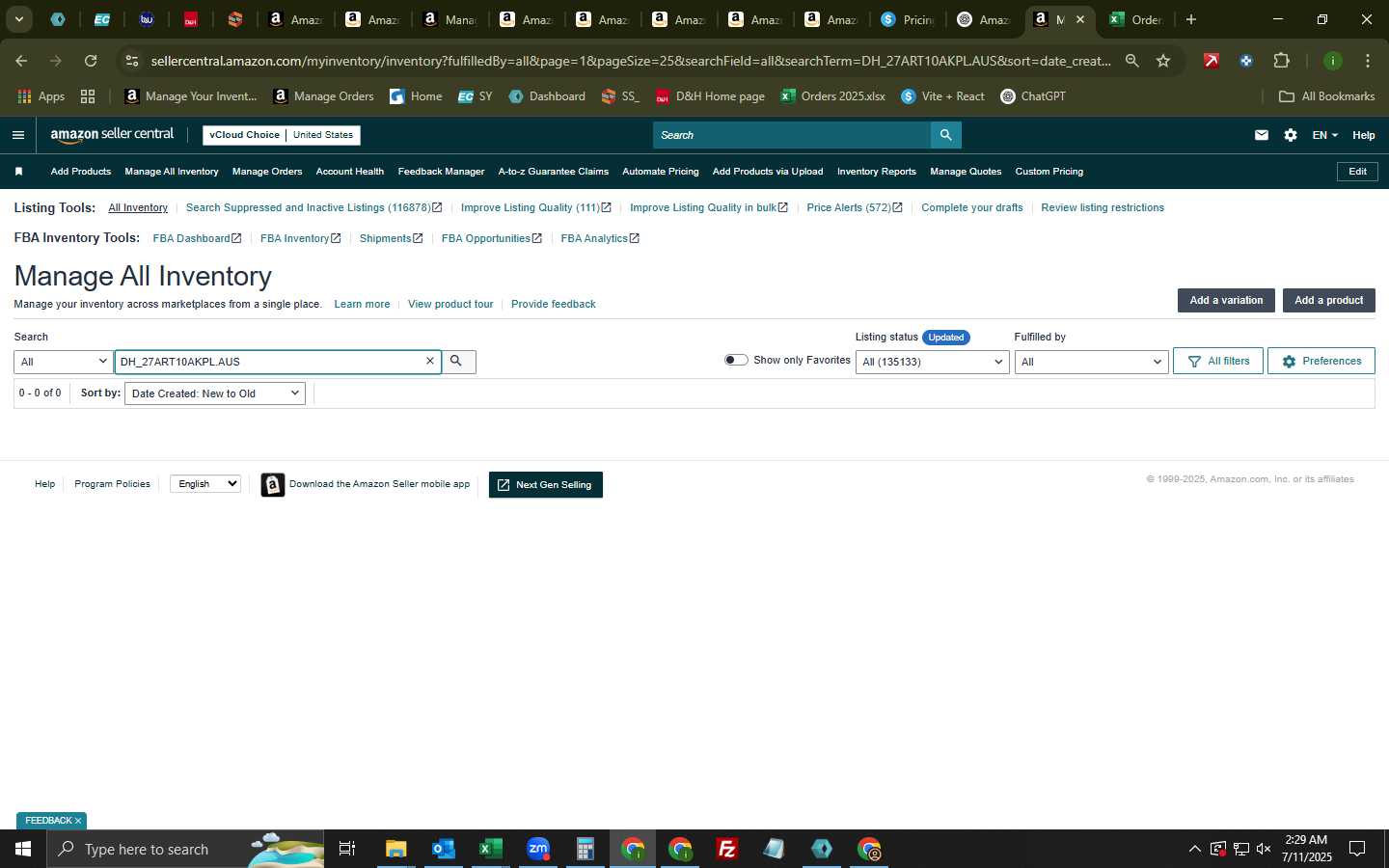The width and height of the screenshot is (1389, 868).
Task: Open Preferences
Action: (x=1321, y=362)
